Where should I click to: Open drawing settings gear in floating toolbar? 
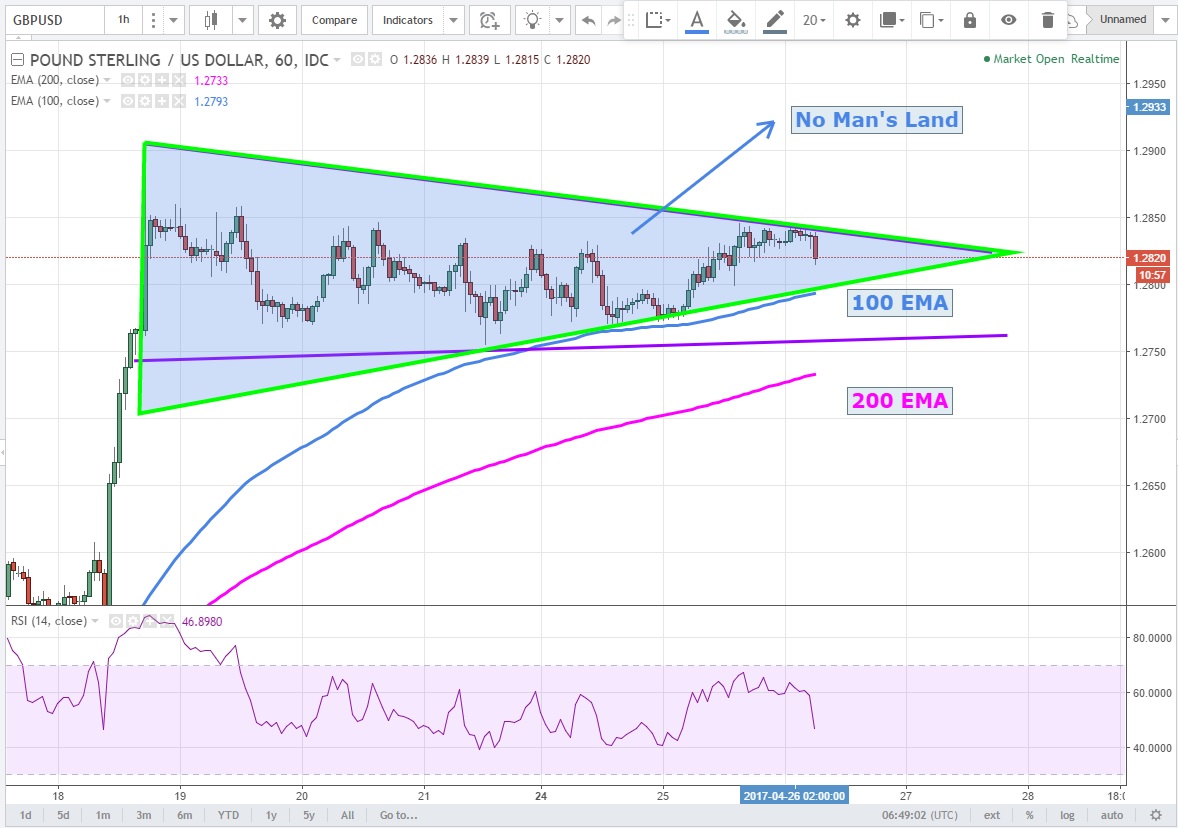coord(852,20)
